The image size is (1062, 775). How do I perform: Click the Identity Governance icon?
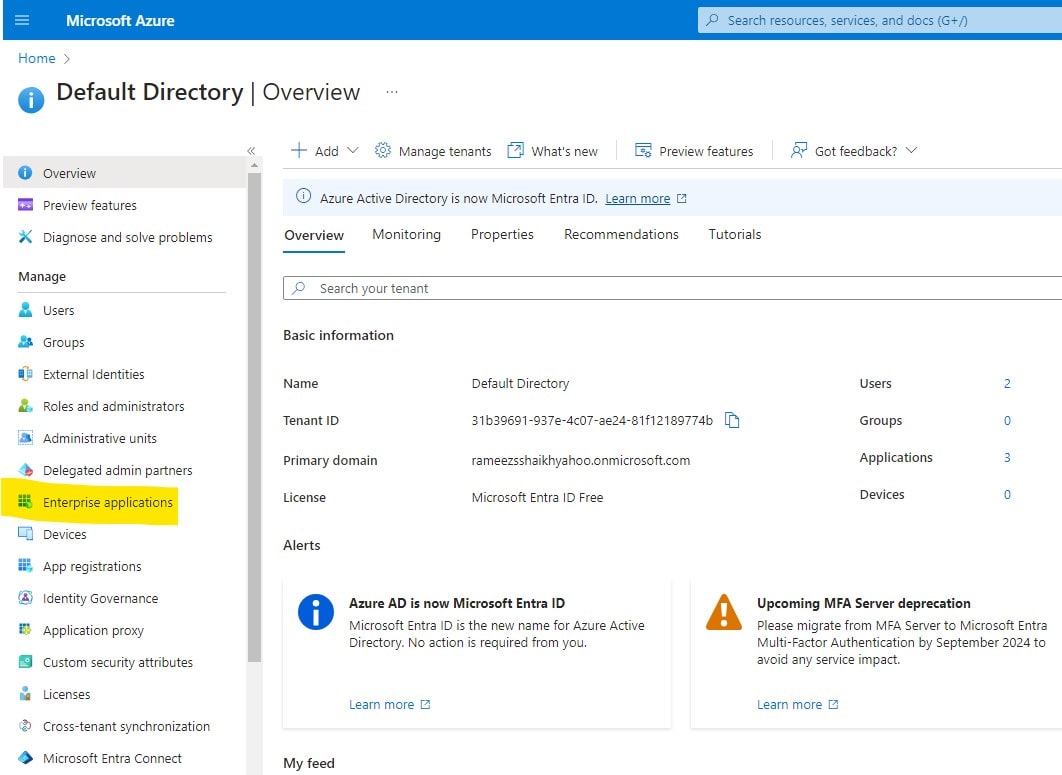tap(25, 598)
